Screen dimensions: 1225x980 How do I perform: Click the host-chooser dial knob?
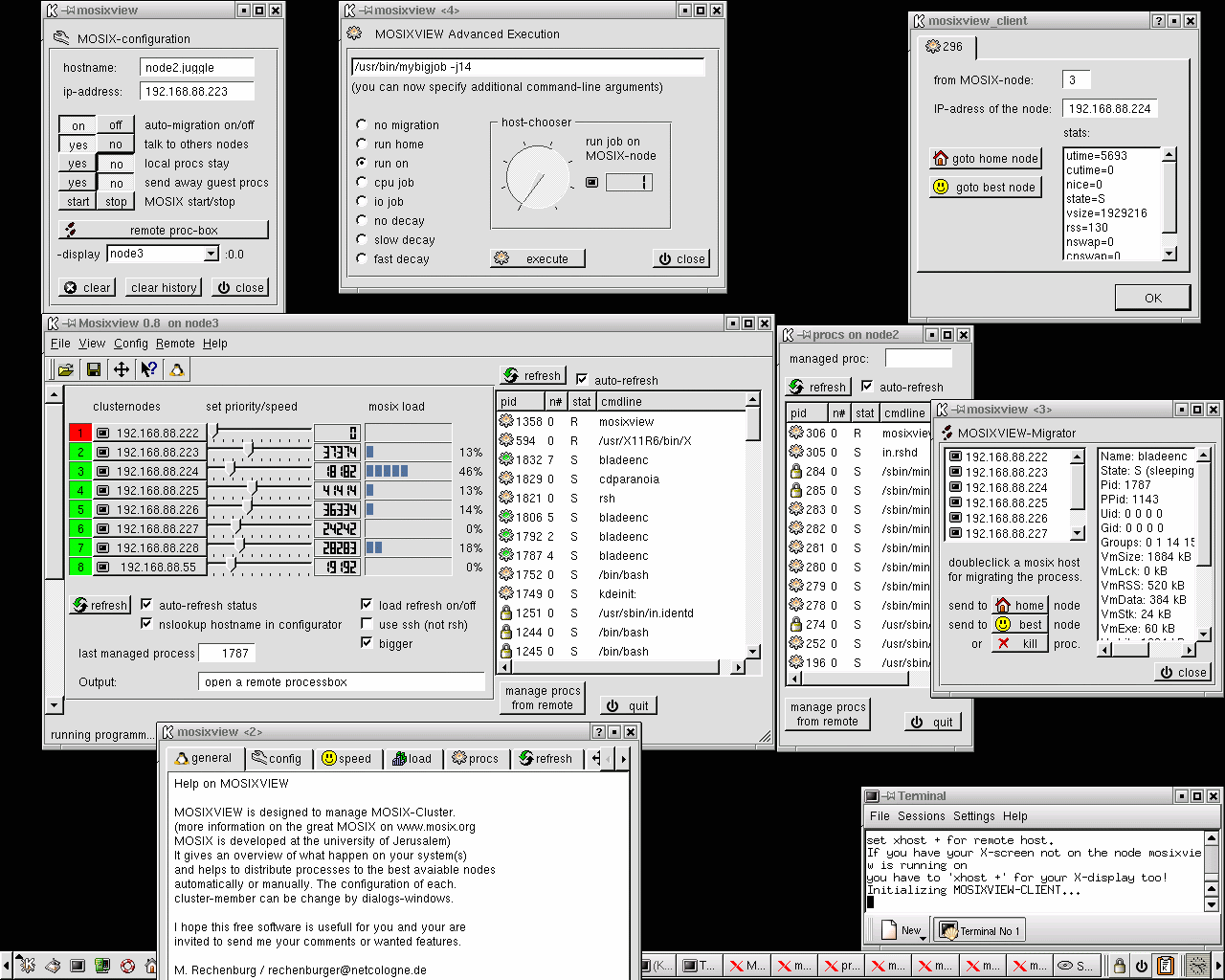coord(537,177)
